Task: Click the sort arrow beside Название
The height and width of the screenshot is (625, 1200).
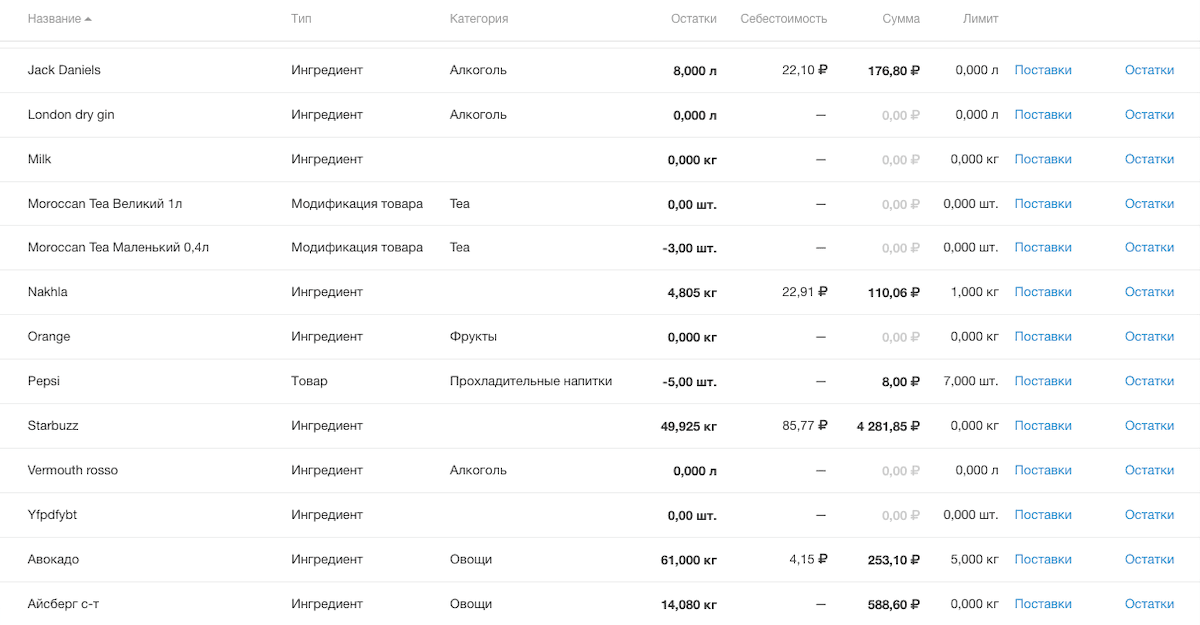Action: [88, 19]
